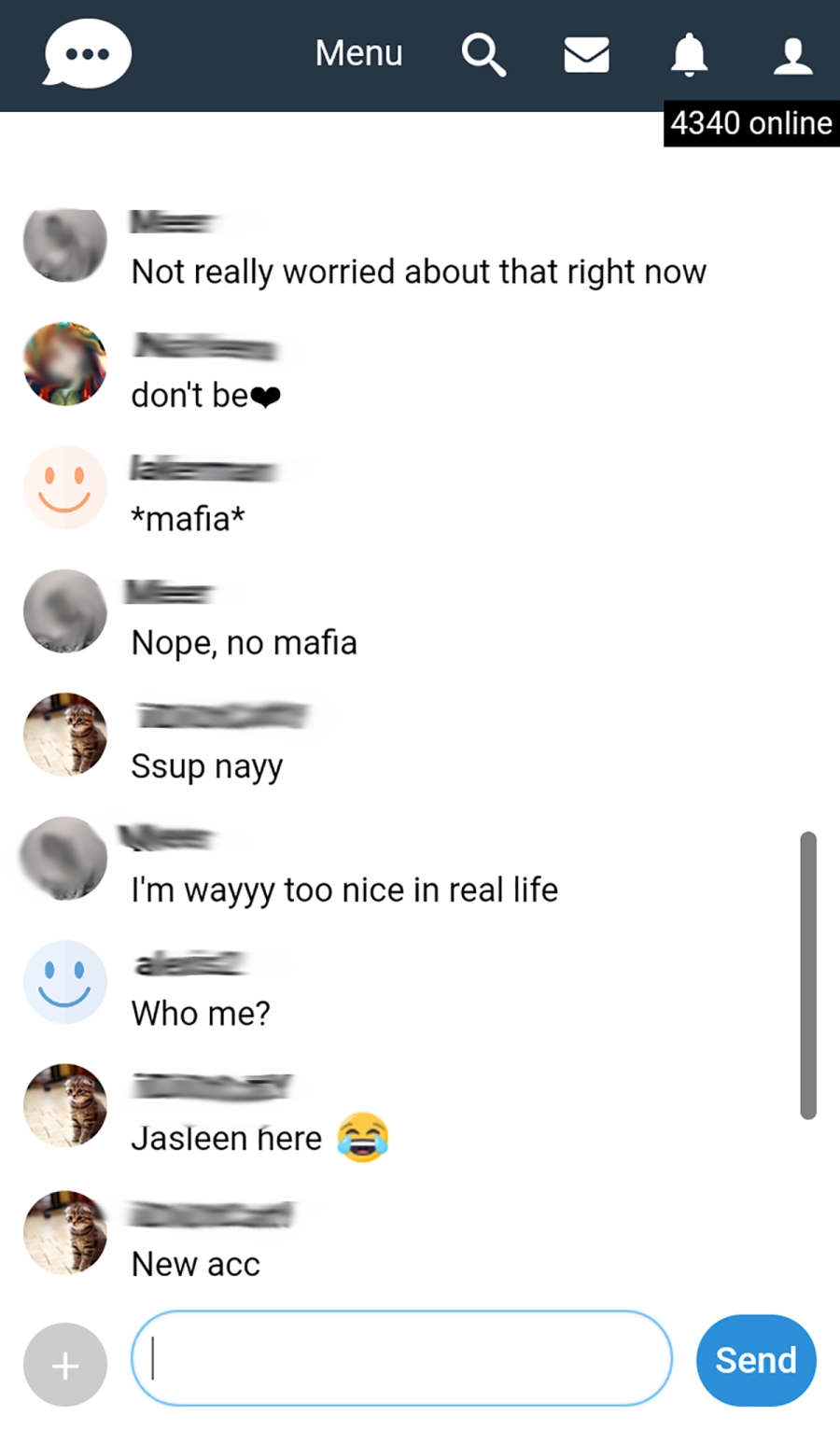Click kitten avatar beside 'Ssup nayy'
The image size is (840, 1430).
coord(65,735)
